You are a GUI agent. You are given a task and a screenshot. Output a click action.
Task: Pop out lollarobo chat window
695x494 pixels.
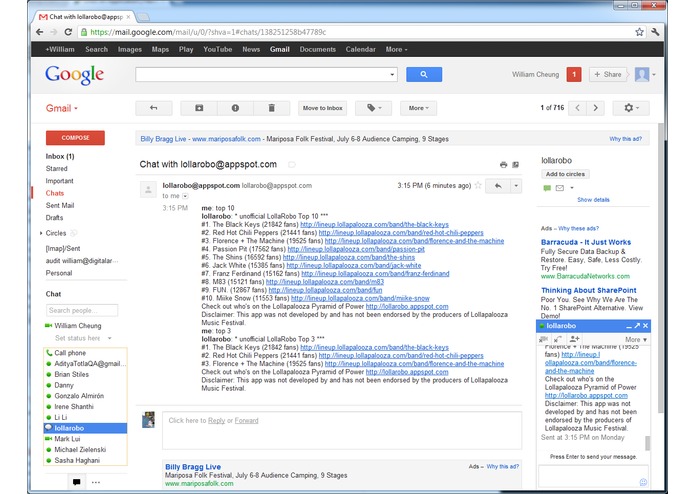point(637,326)
